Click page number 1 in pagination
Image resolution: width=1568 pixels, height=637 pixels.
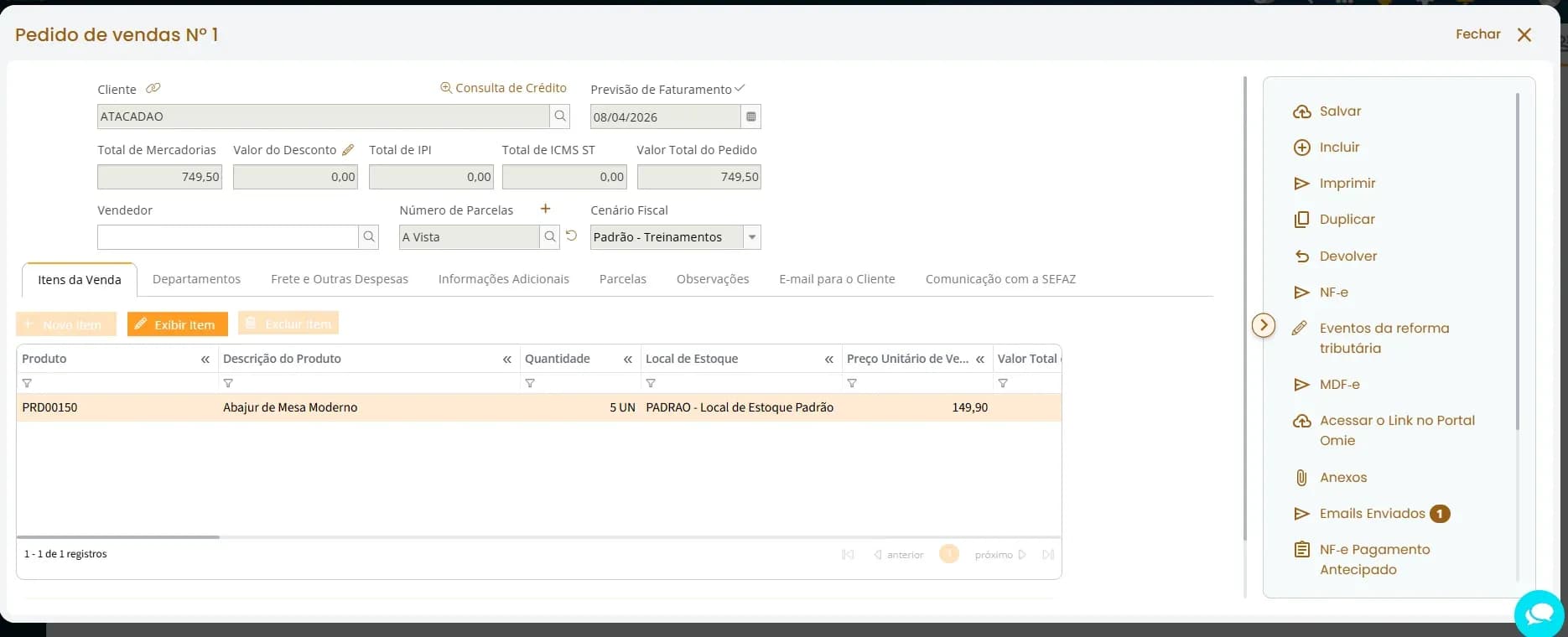point(949,554)
